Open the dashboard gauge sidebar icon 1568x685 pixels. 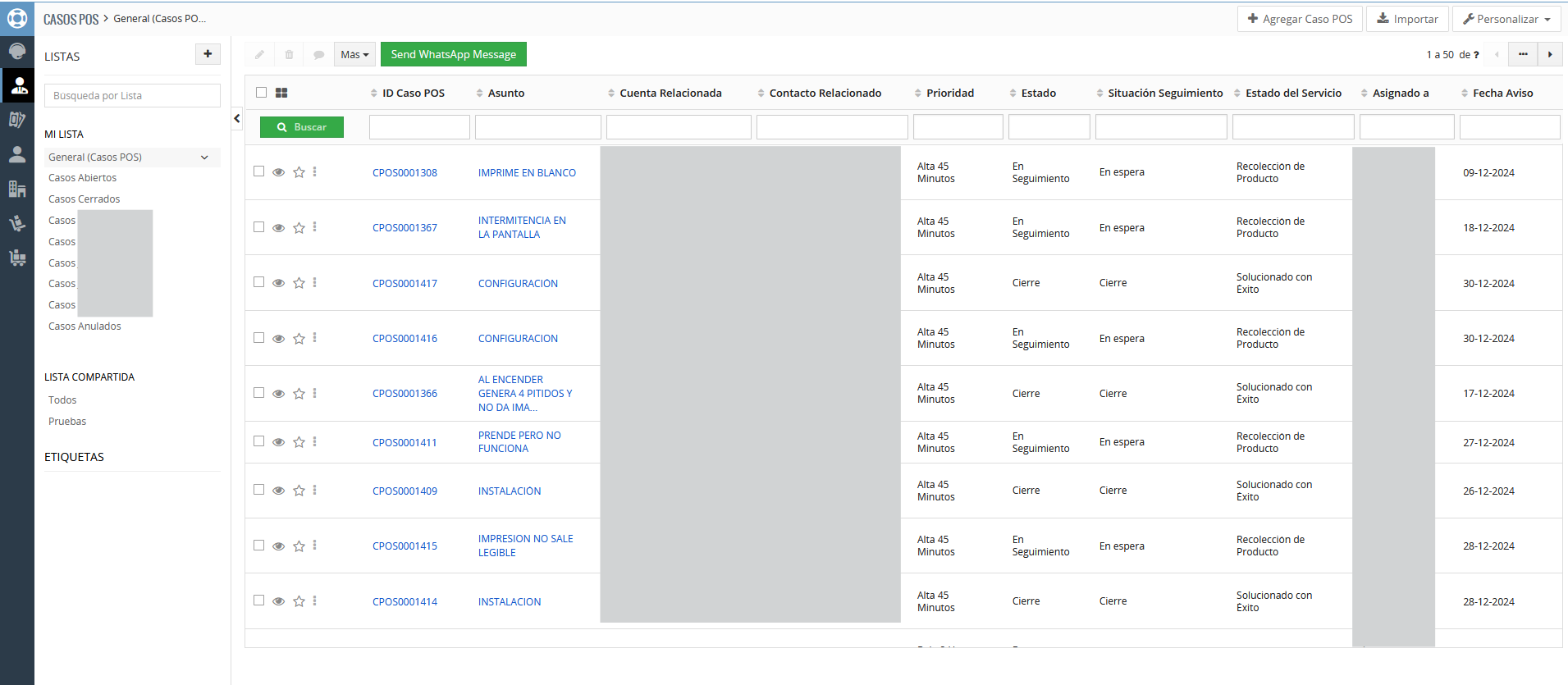tap(17, 51)
